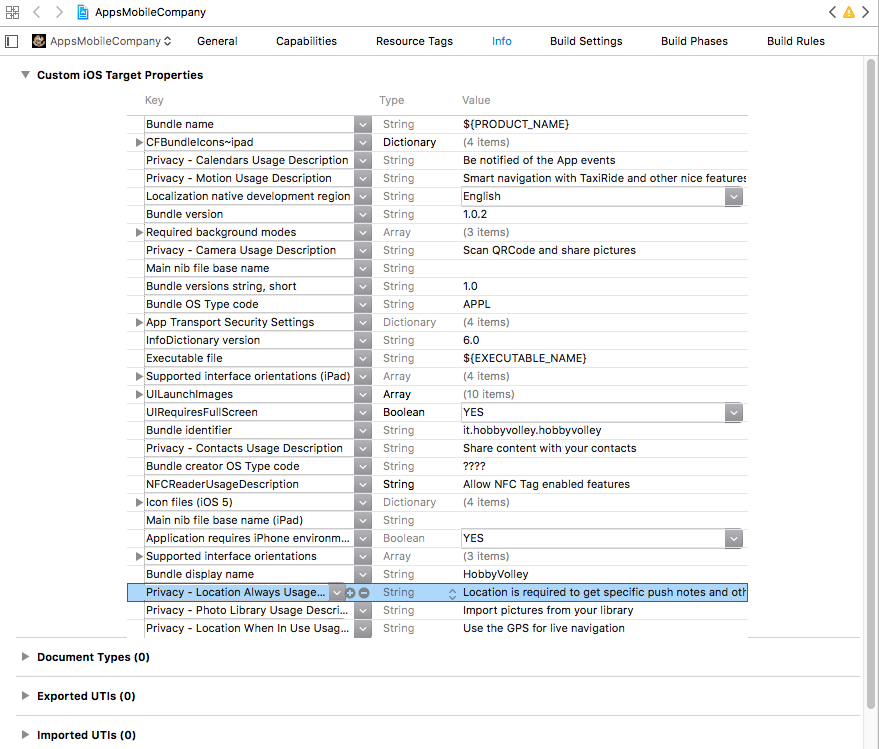879x749 pixels.
Task: Open the General tab
Action: (217, 41)
